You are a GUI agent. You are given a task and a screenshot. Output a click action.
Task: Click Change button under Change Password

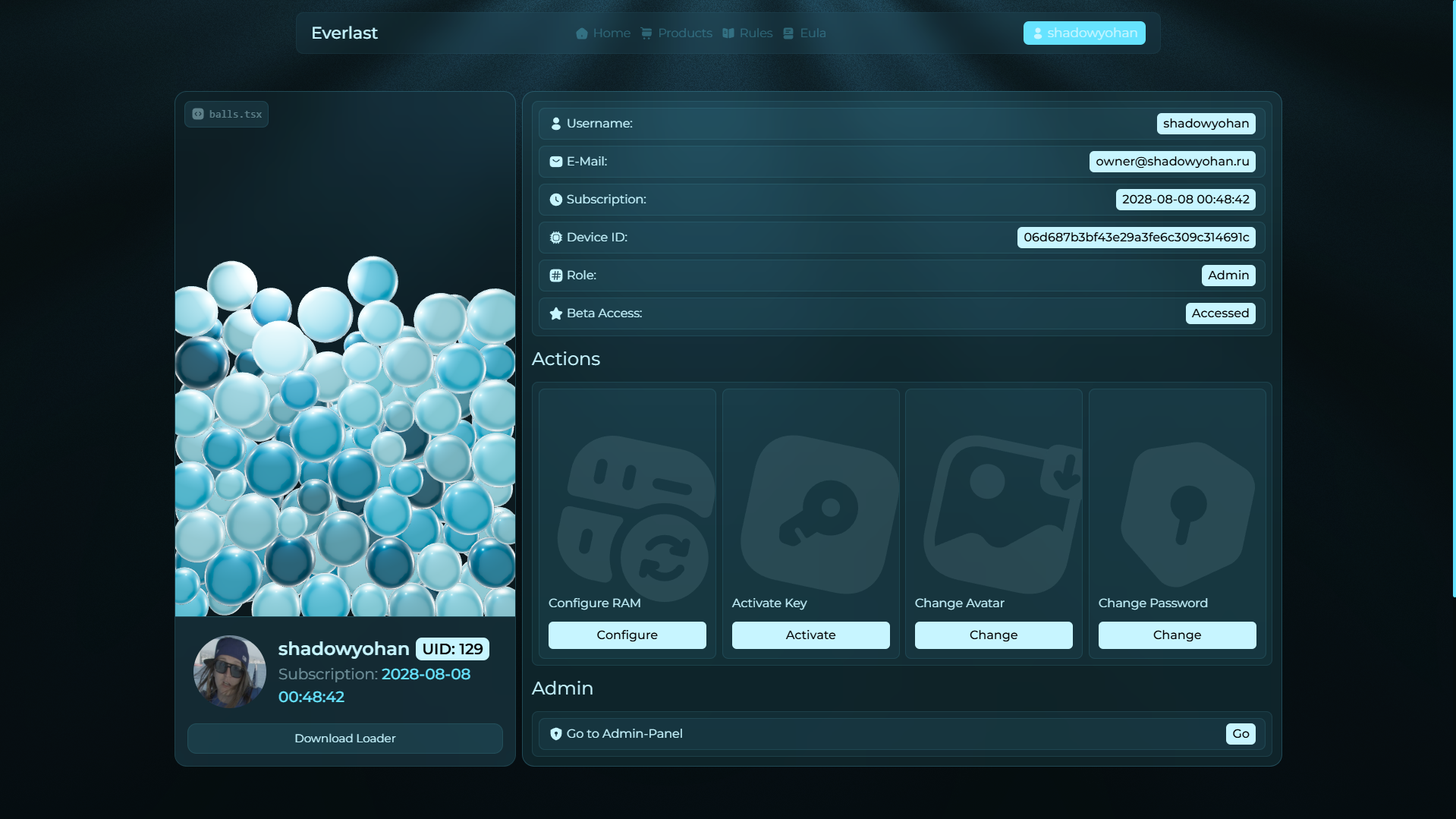pyautogui.click(x=1177, y=635)
